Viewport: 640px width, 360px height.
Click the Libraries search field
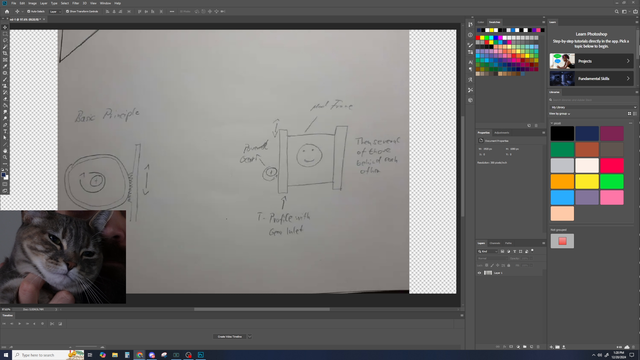tap(593, 100)
